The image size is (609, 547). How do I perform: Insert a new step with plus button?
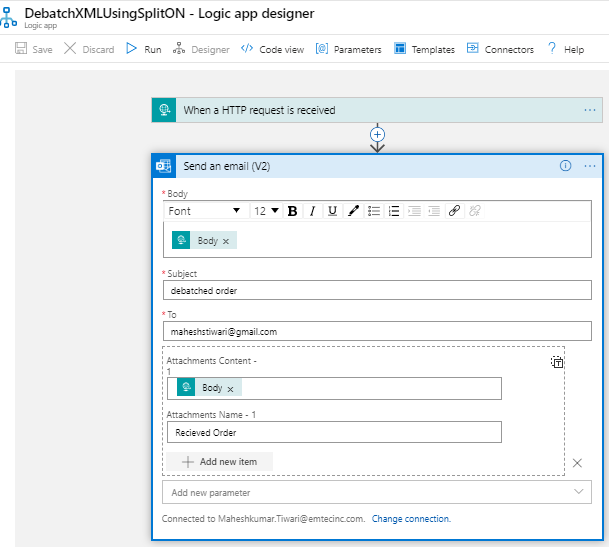tap(377, 135)
